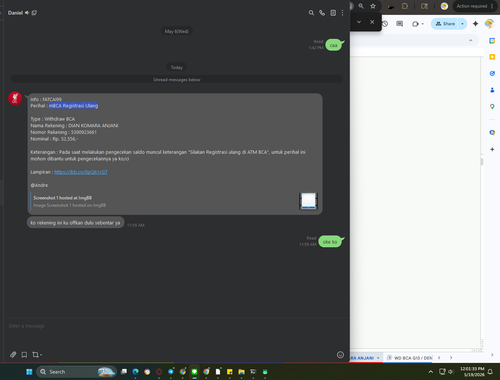Open the ImgBB screenshot preview thumbnail
Screen dimensions: 500x380
308,201
